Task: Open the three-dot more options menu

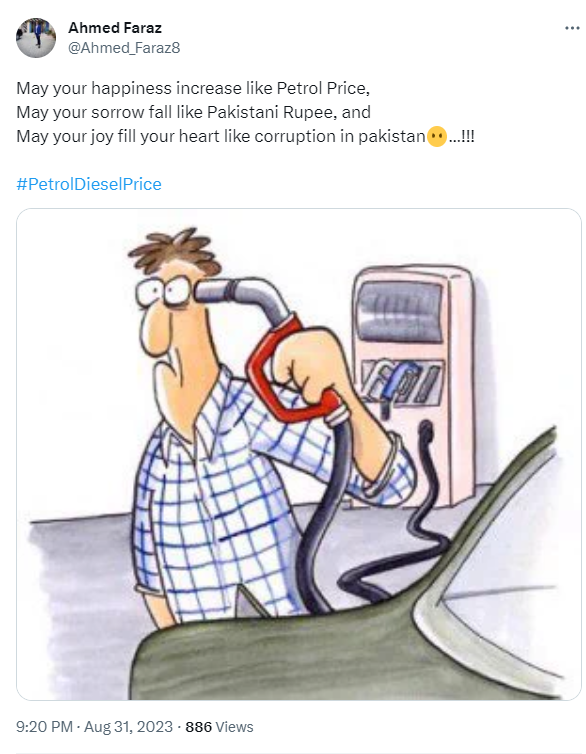Action: (x=572, y=28)
